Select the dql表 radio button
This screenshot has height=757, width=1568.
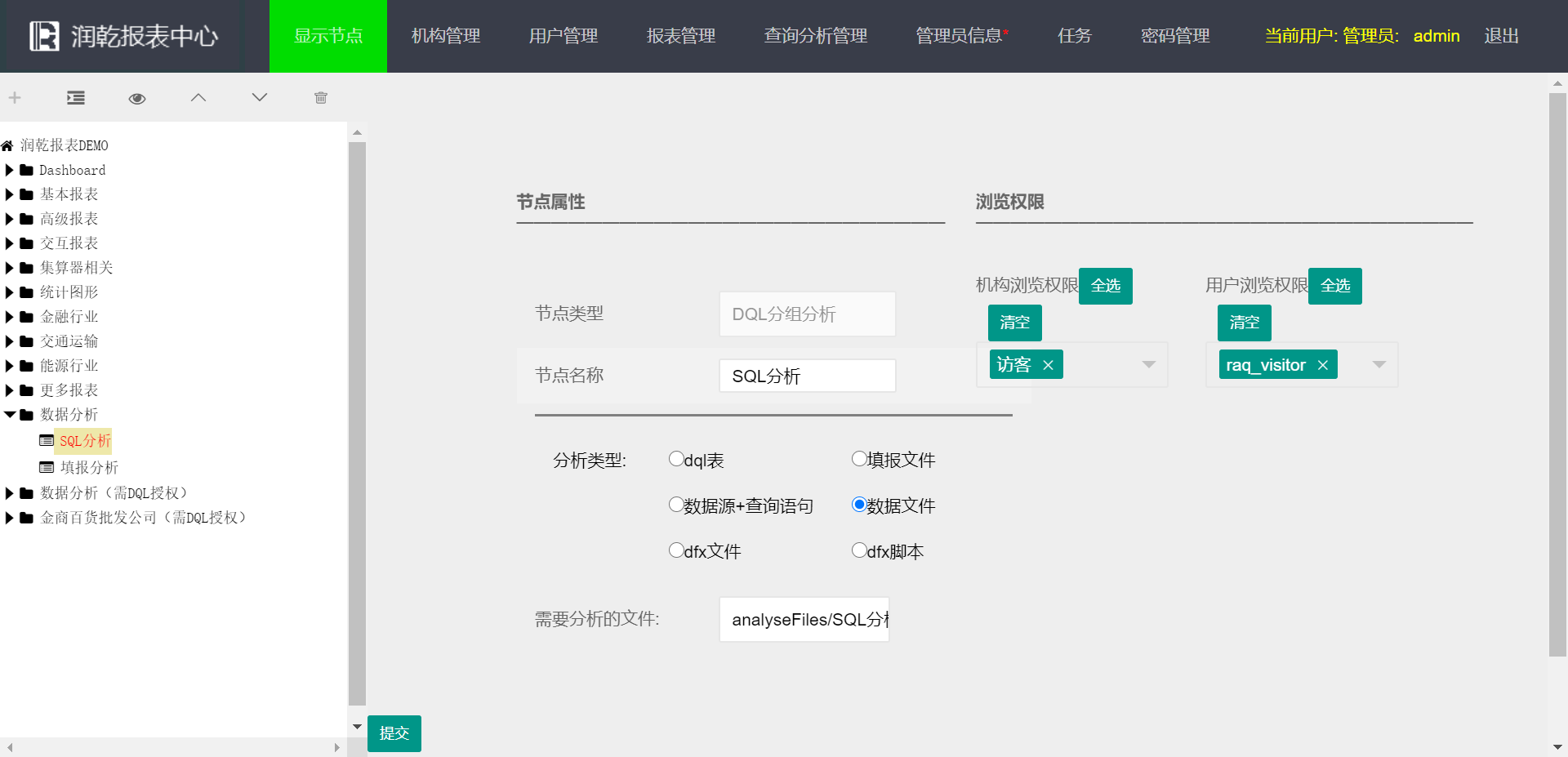(676, 459)
